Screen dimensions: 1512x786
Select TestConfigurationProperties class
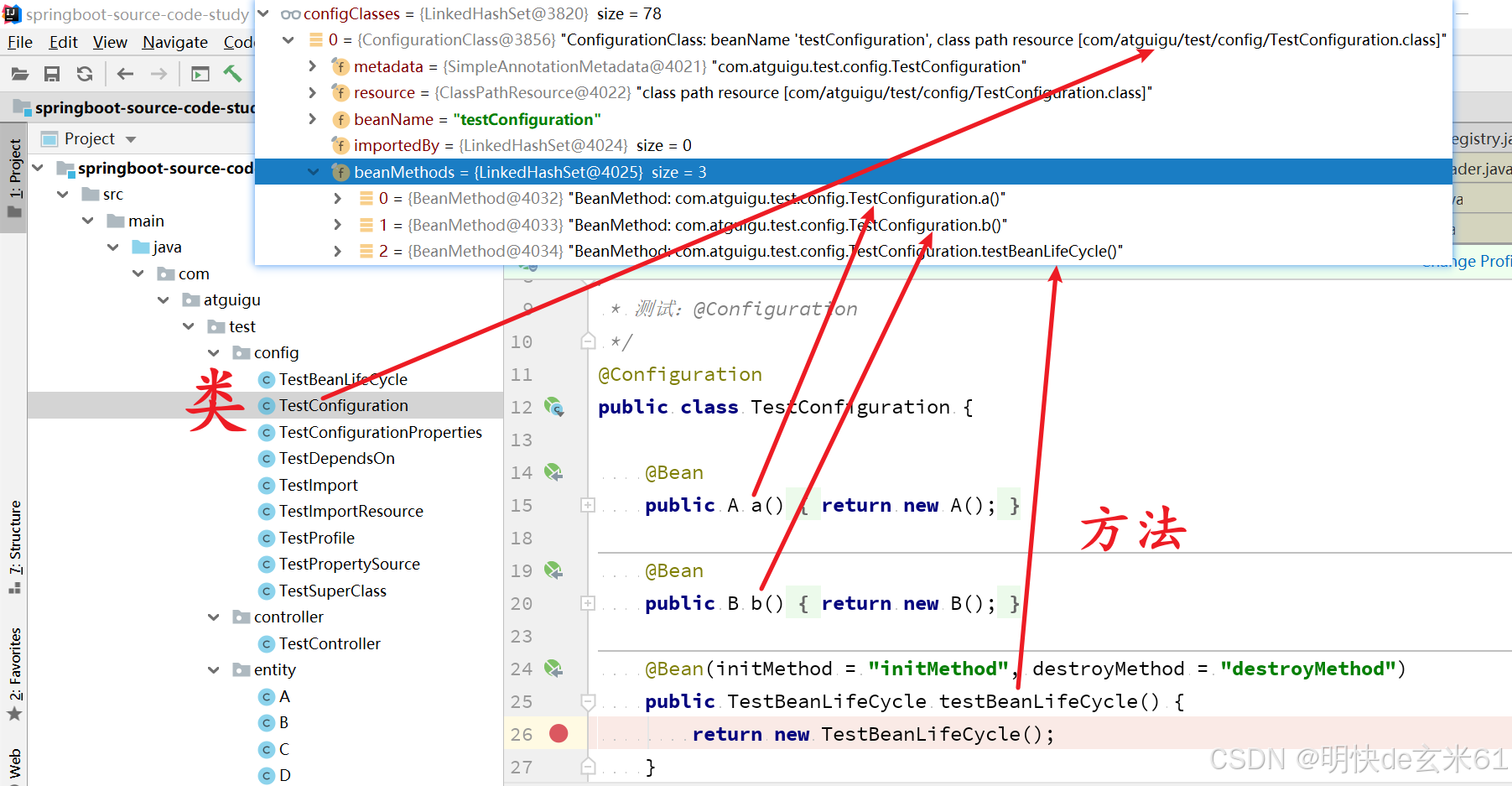click(380, 432)
